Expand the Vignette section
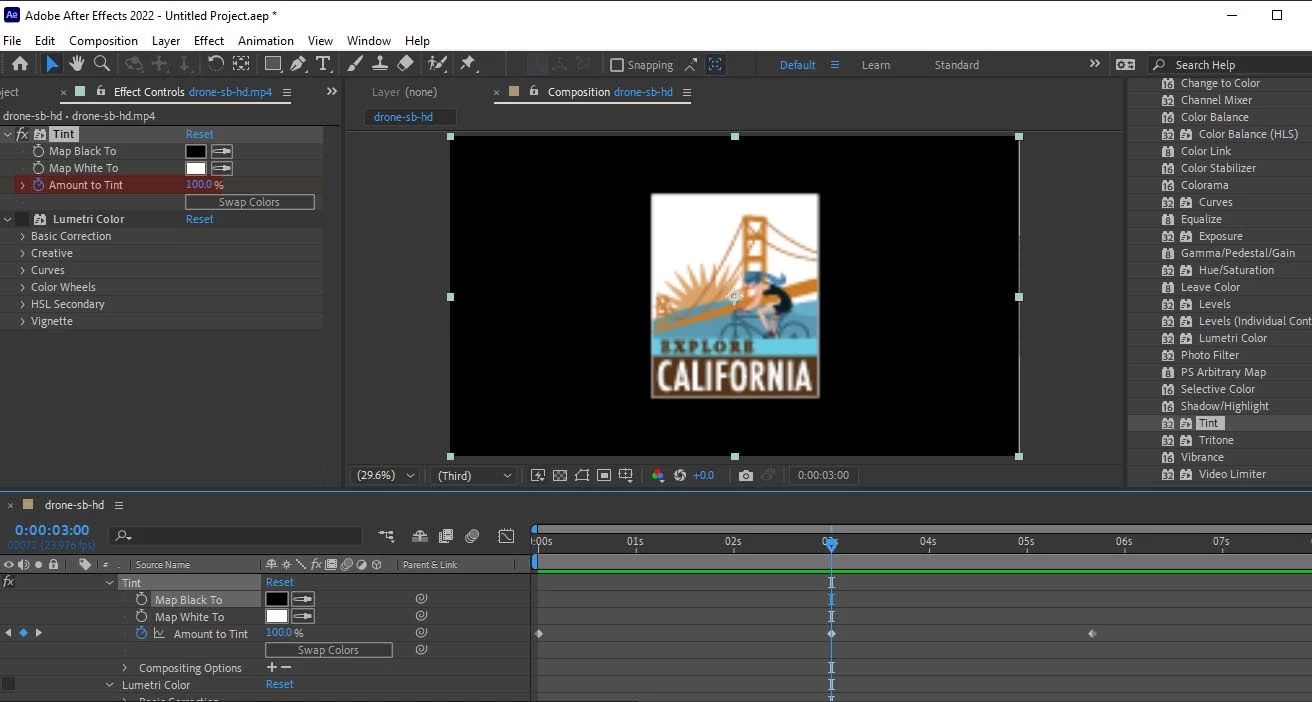This screenshot has width=1312, height=702. tap(23, 321)
